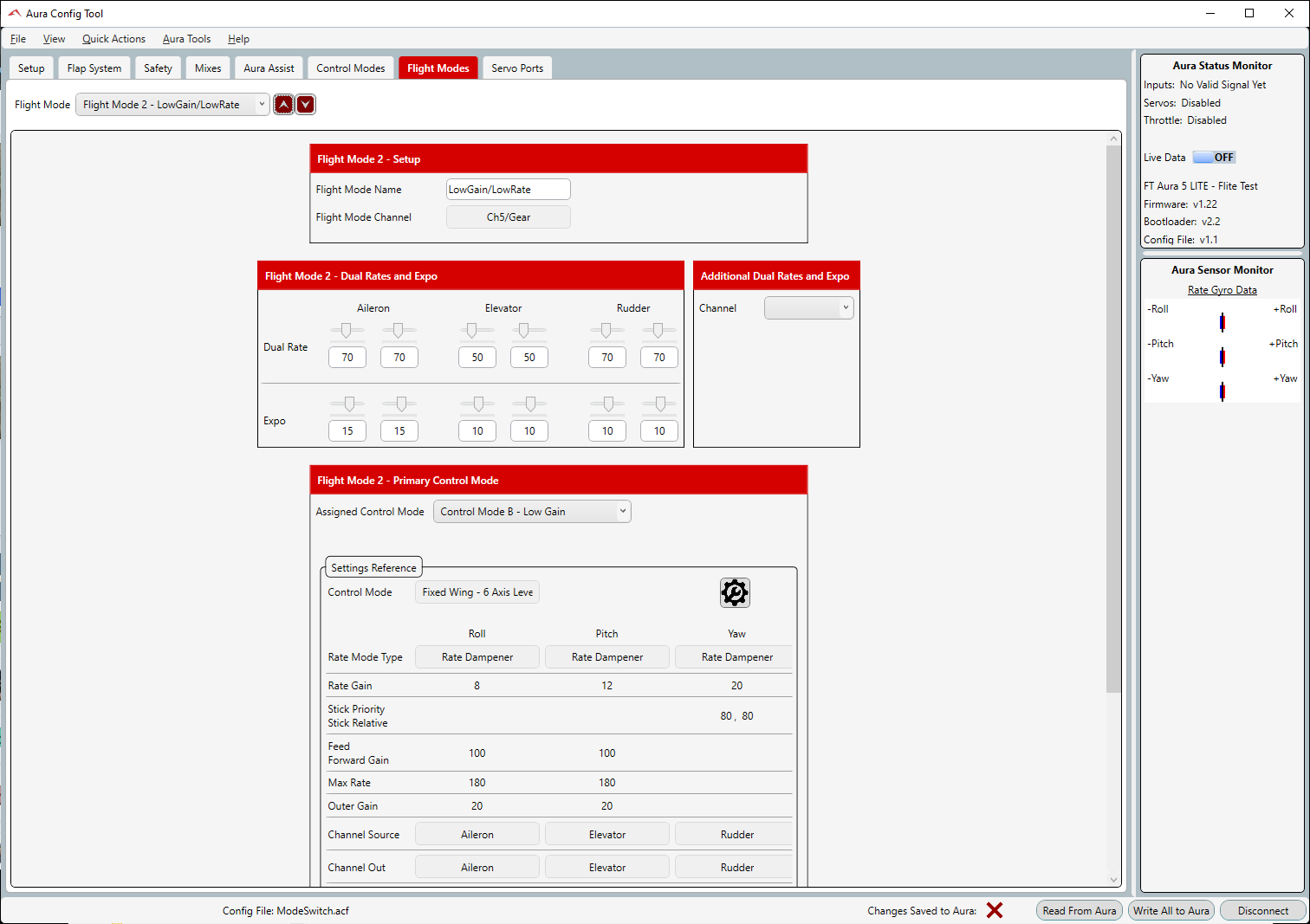Viewport: 1310px width, 924px height.
Task: Open the Quick Actions menu
Action: pyautogui.click(x=113, y=39)
